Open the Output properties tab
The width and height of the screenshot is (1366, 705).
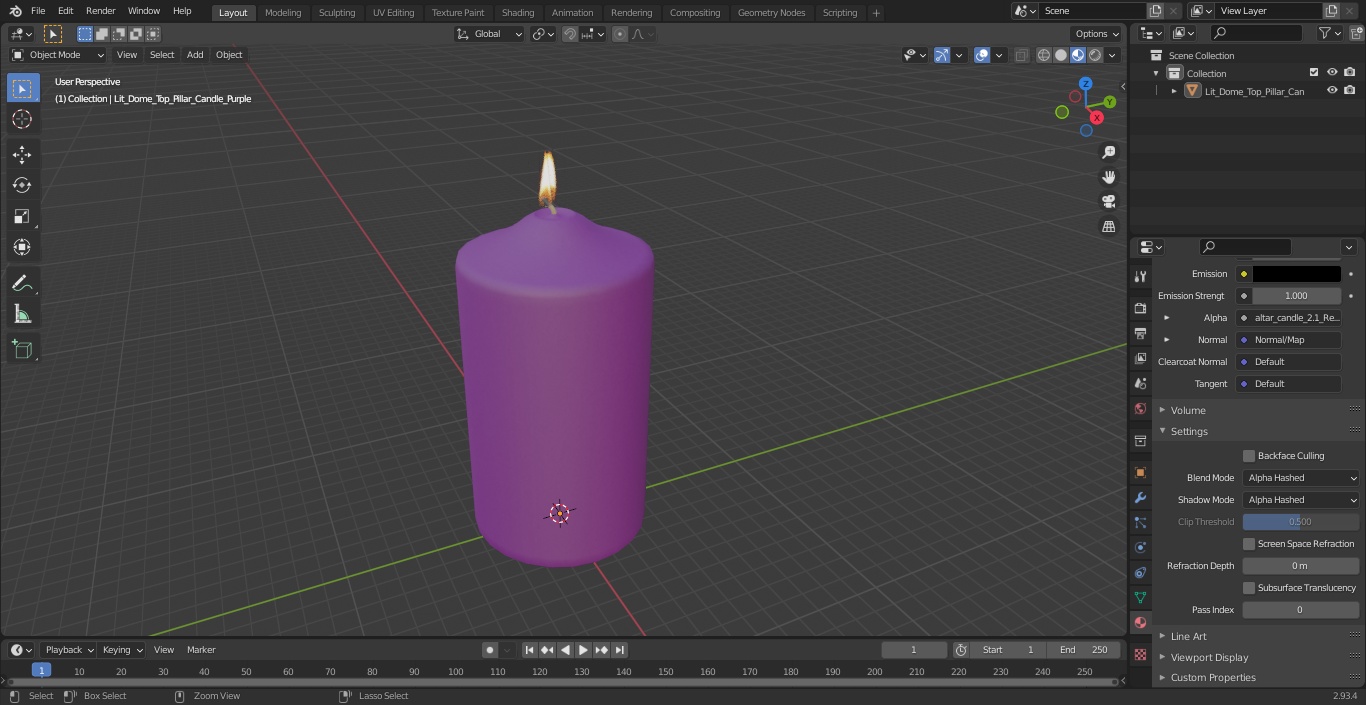click(x=1140, y=333)
